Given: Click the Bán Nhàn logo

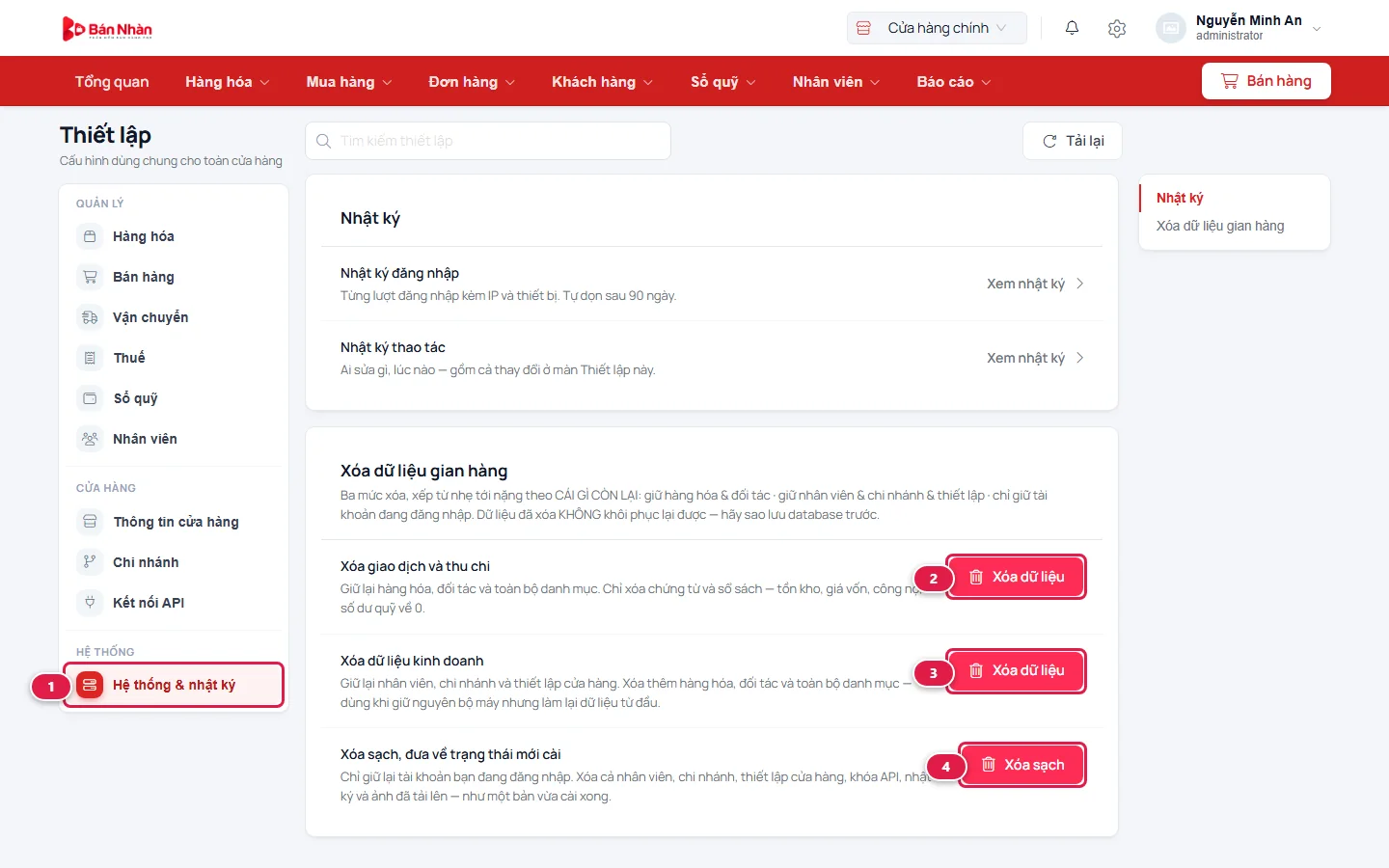Looking at the screenshot, I should (107, 29).
